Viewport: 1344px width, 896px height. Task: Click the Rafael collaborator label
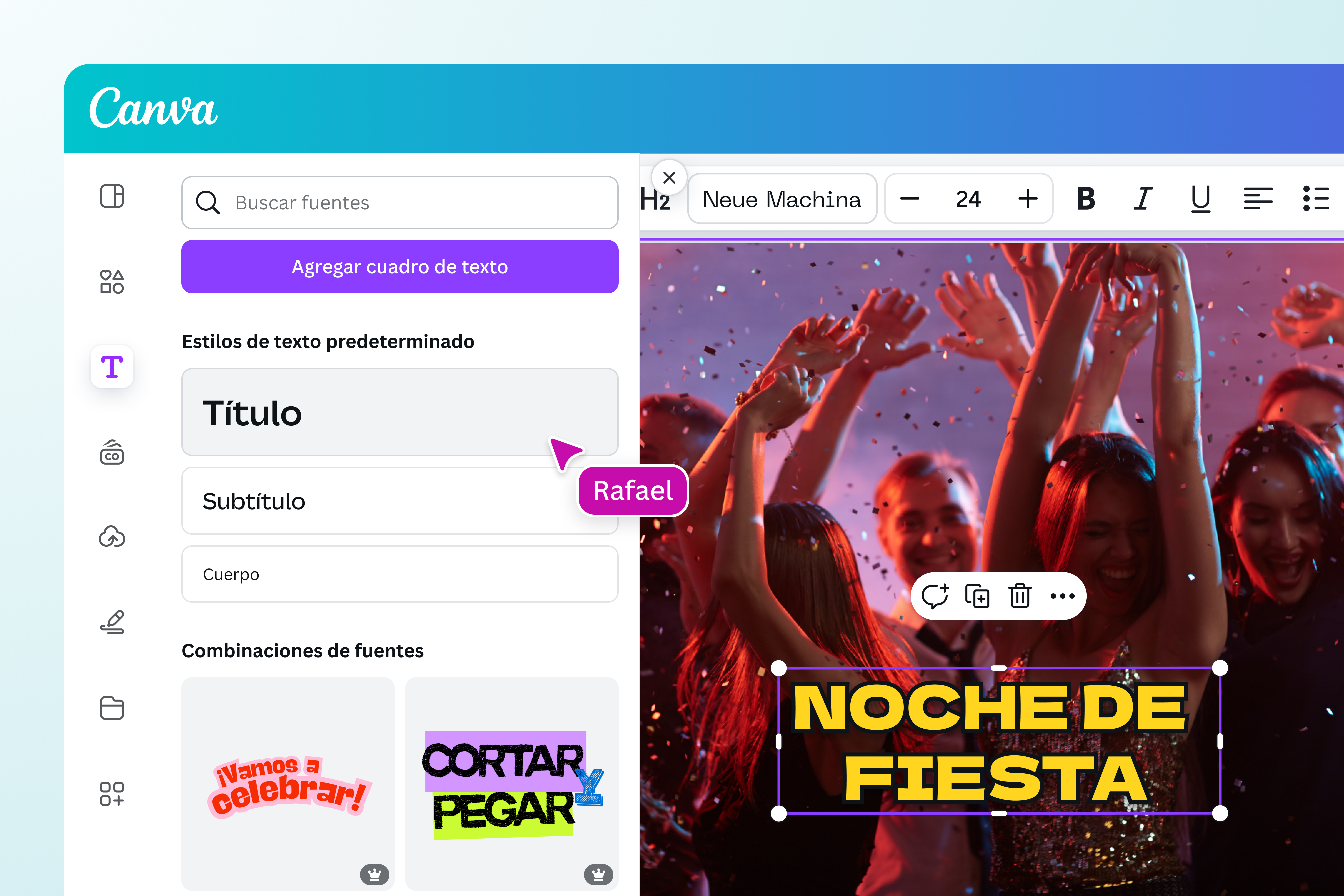click(x=633, y=491)
